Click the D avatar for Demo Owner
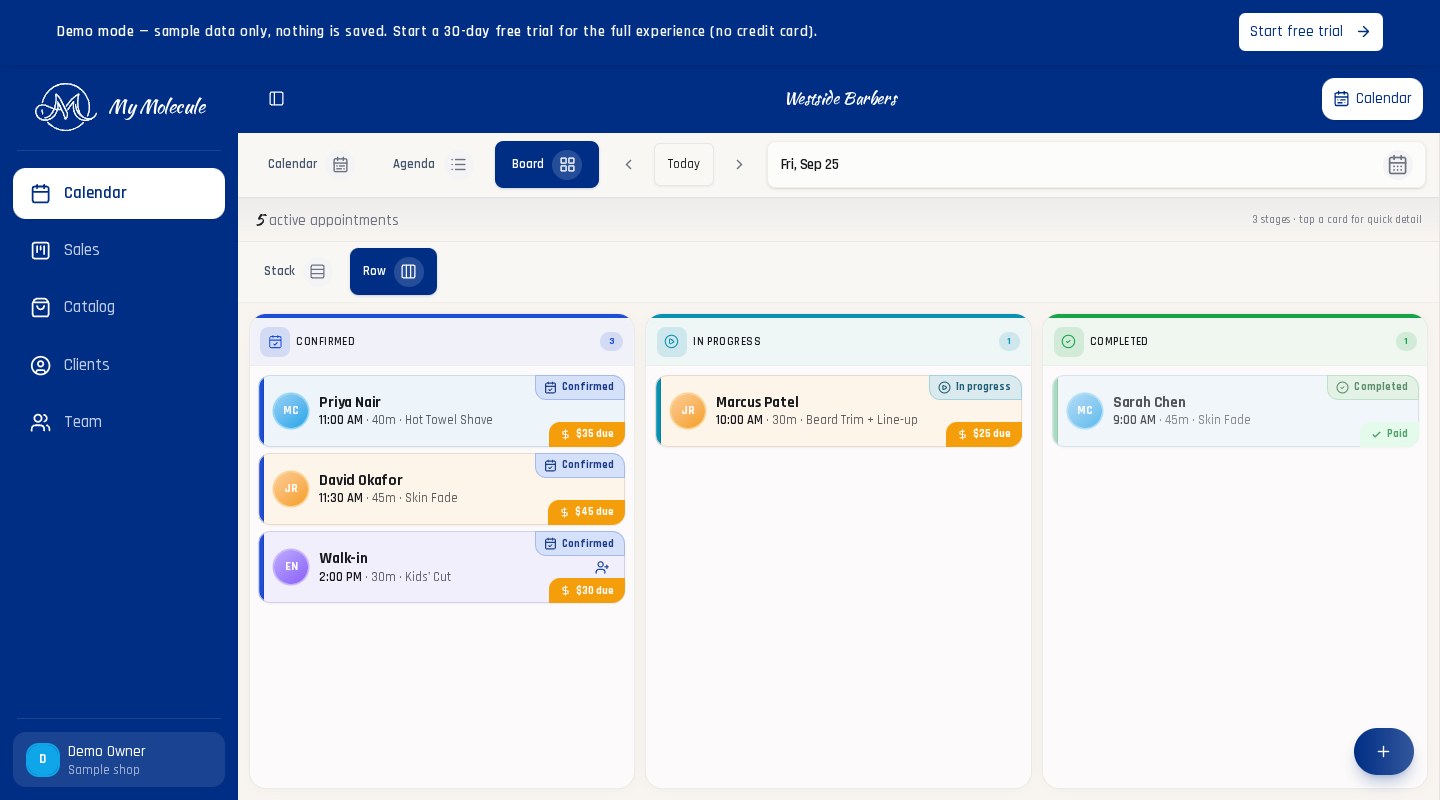 click(43, 760)
